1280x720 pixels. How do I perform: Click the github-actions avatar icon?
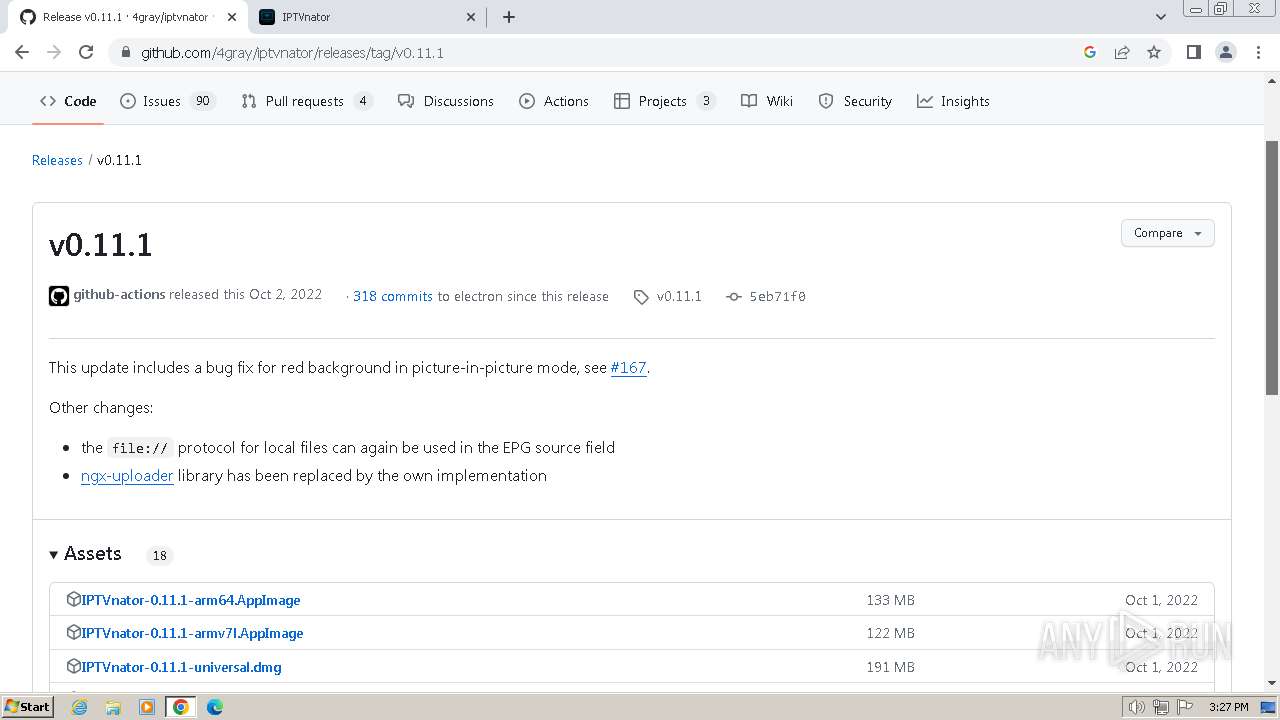click(59, 296)
